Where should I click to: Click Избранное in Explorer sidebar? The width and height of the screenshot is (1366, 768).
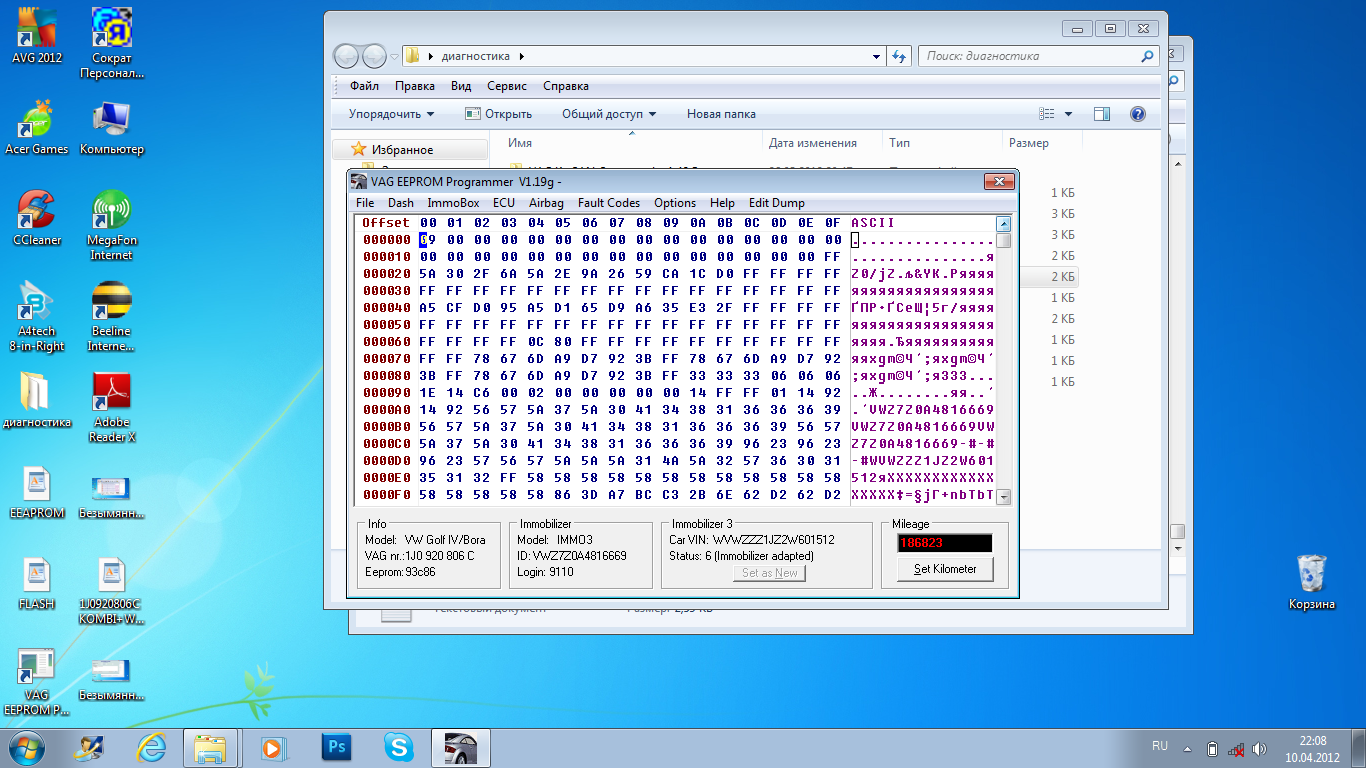click(402, 149)
